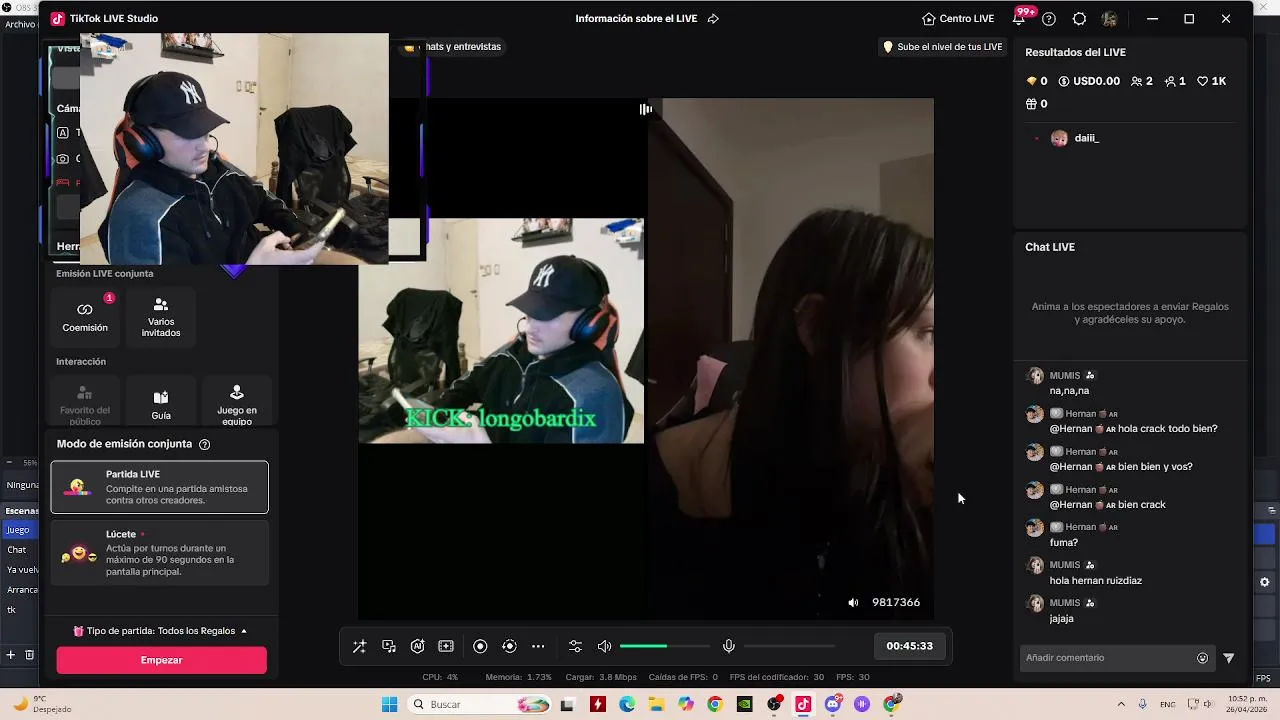Open Windows Start menu
1280x720 pixels.
[389, 704]
